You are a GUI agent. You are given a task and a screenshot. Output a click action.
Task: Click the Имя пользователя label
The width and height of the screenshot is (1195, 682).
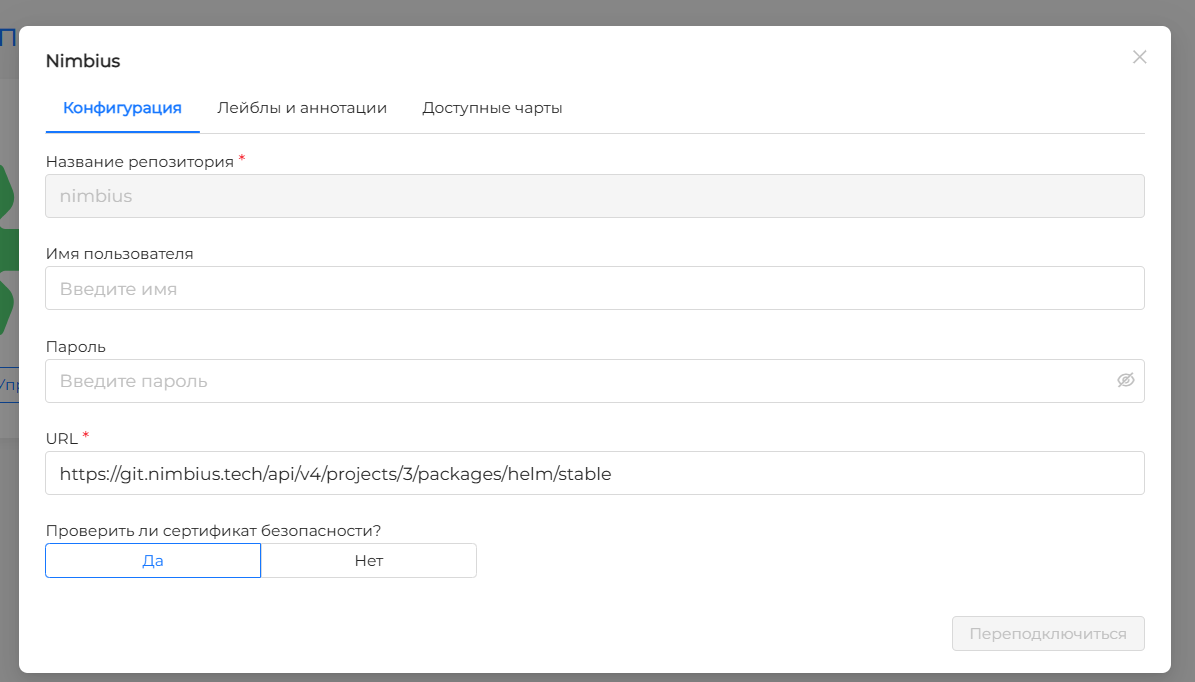[120, 254]
